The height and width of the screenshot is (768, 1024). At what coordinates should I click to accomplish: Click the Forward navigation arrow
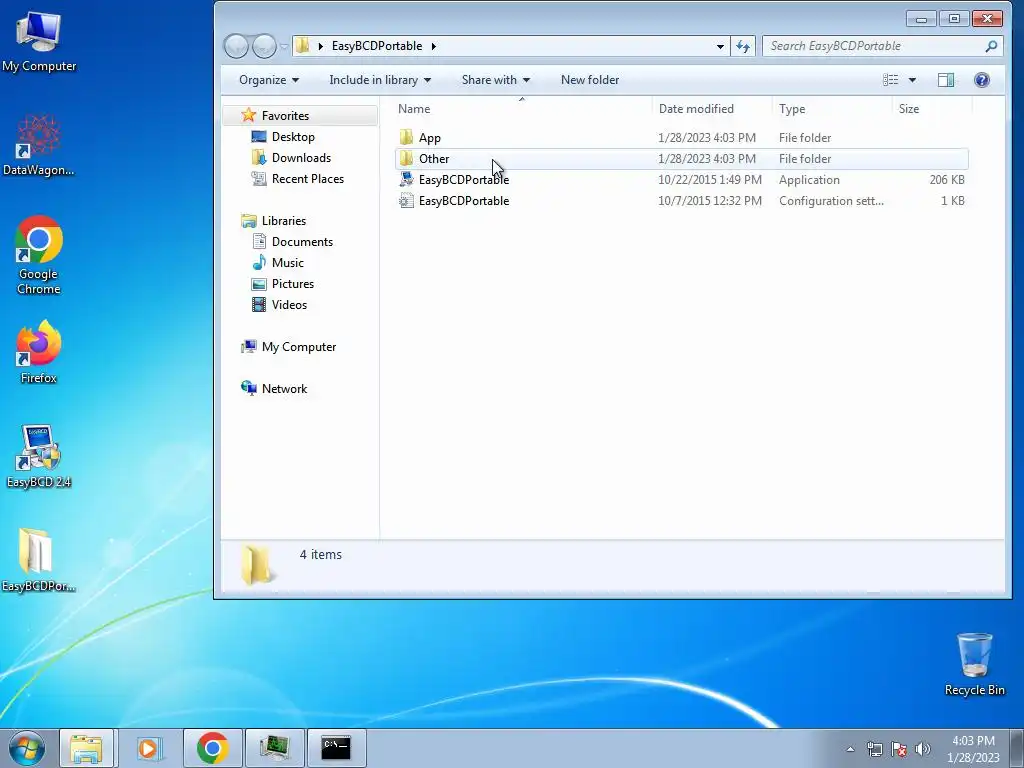tap(264, 46)
